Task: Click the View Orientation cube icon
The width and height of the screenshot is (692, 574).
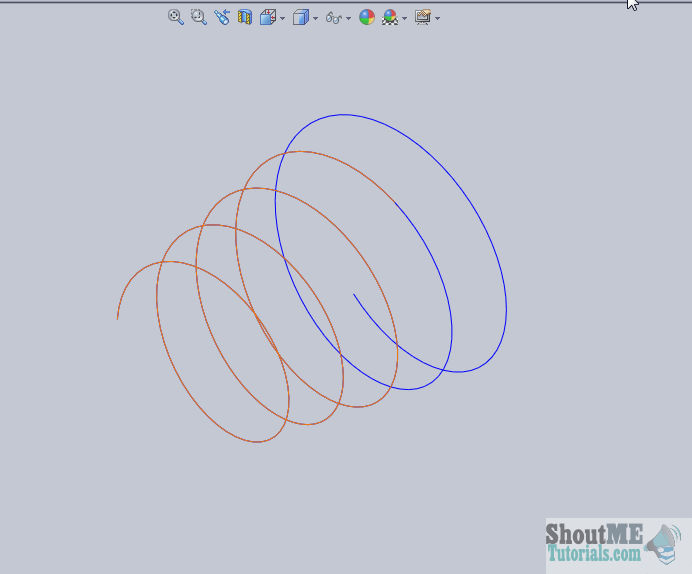Action: 268,17
